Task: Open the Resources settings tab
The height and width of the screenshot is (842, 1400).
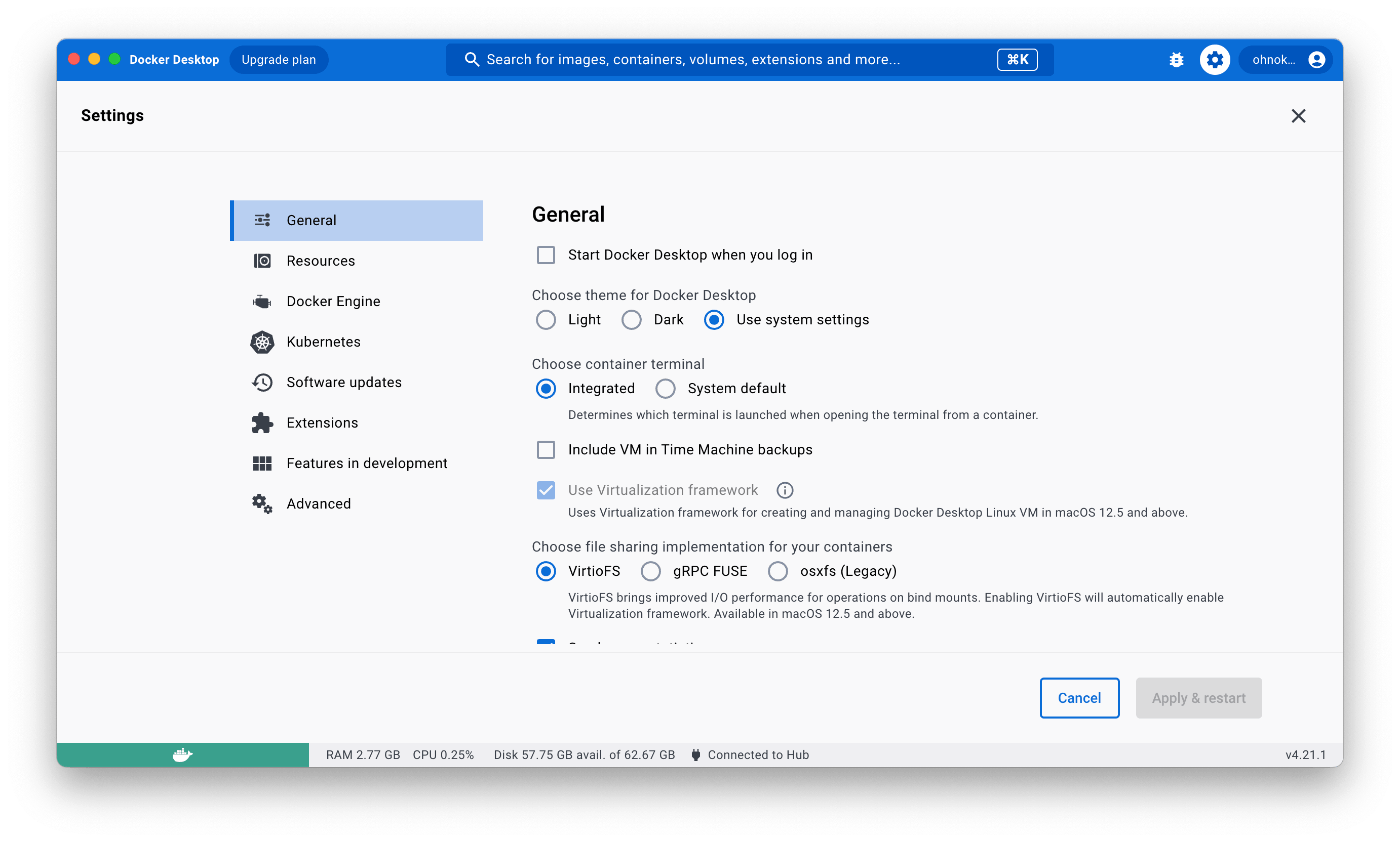Action: point(356,261)
